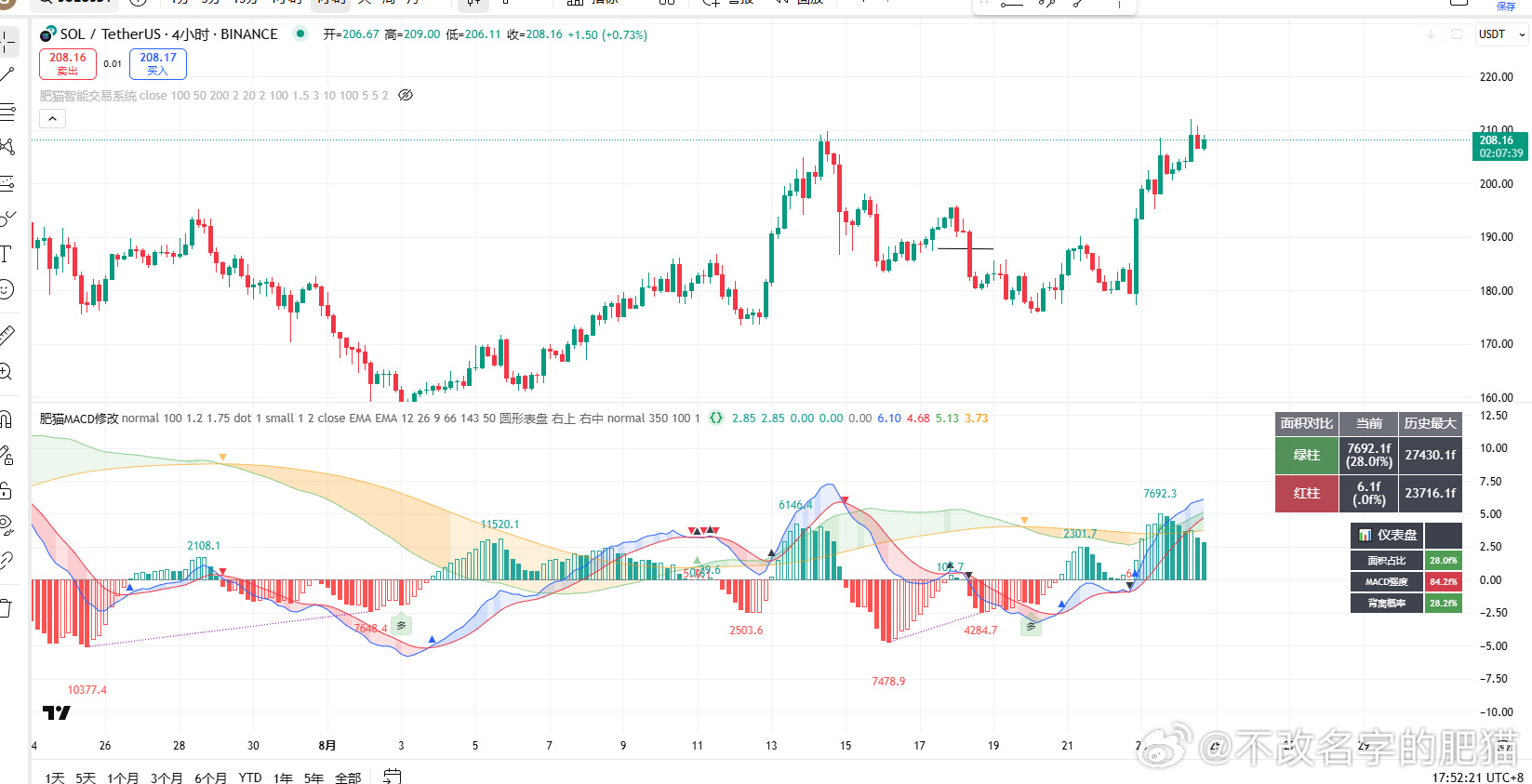The height and width of the screenshot is (784, 1532).
Task: Select the trend line drawing tool
Action: tap(7, 74)
